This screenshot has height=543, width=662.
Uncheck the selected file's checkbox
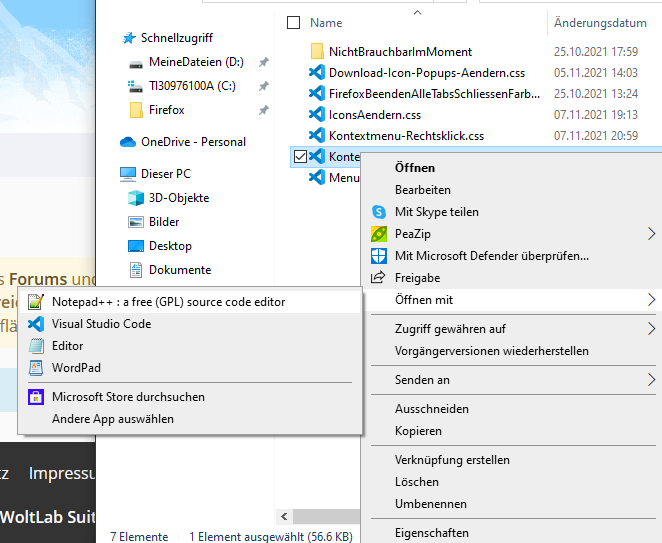tap(300, 156)
